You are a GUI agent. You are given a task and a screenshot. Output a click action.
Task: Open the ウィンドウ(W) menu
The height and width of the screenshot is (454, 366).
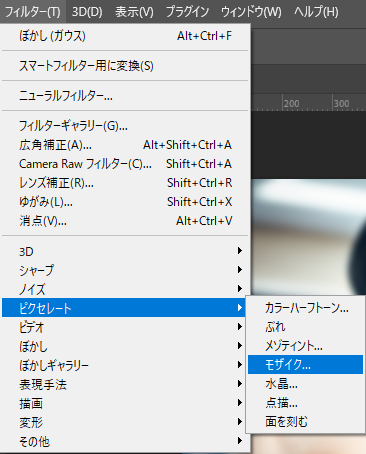pyautogui.click(x=251, y=12)
